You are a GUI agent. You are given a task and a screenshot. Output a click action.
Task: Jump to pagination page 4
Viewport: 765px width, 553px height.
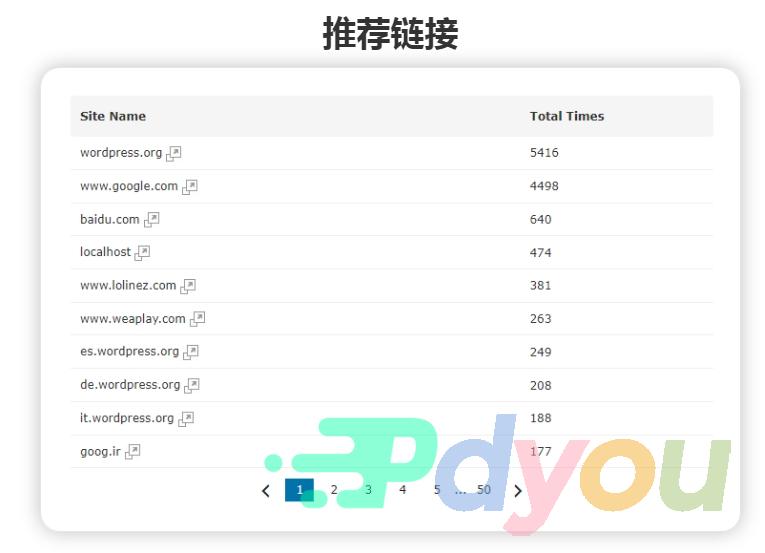tap(403, 490)
